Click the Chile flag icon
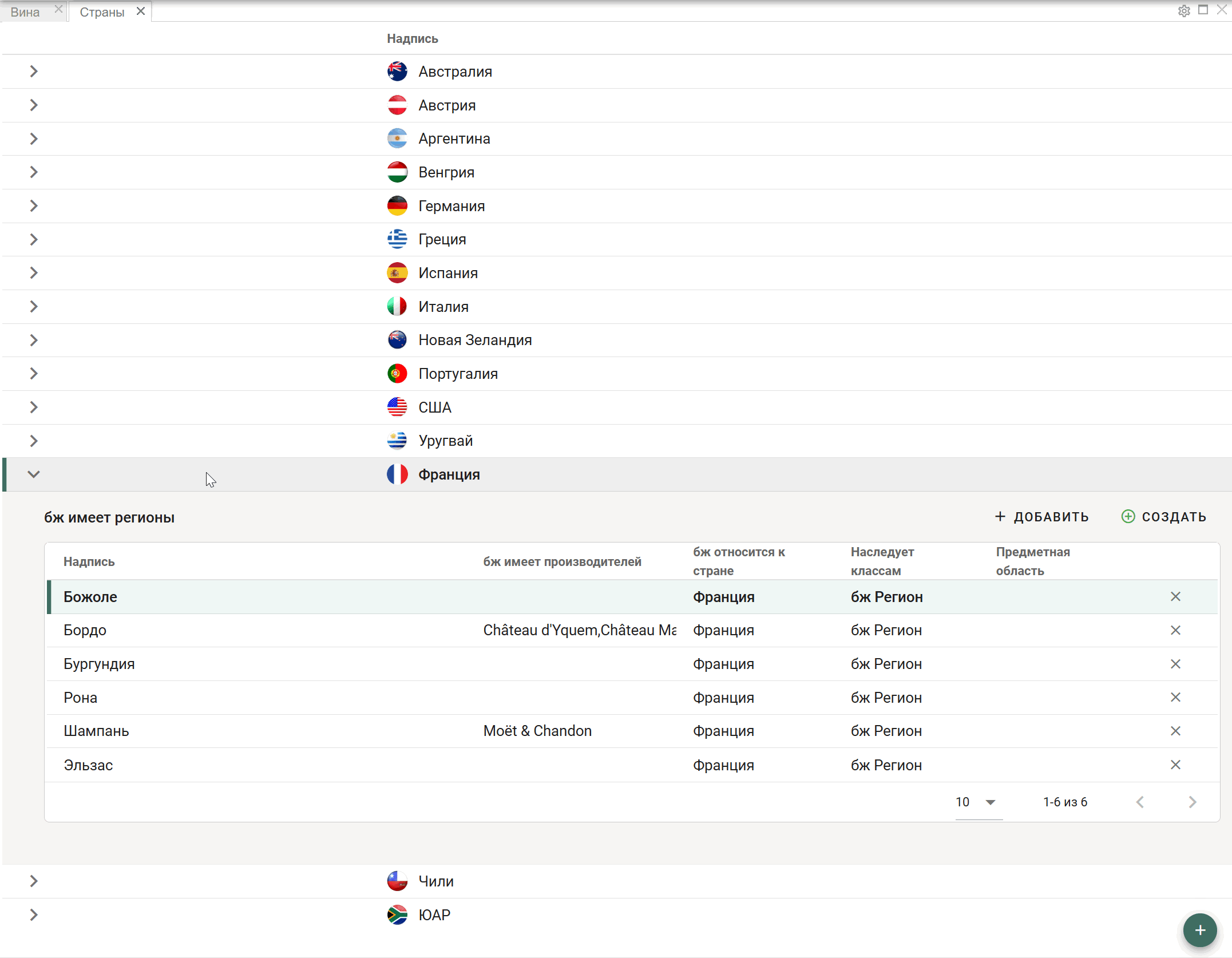 397,881
